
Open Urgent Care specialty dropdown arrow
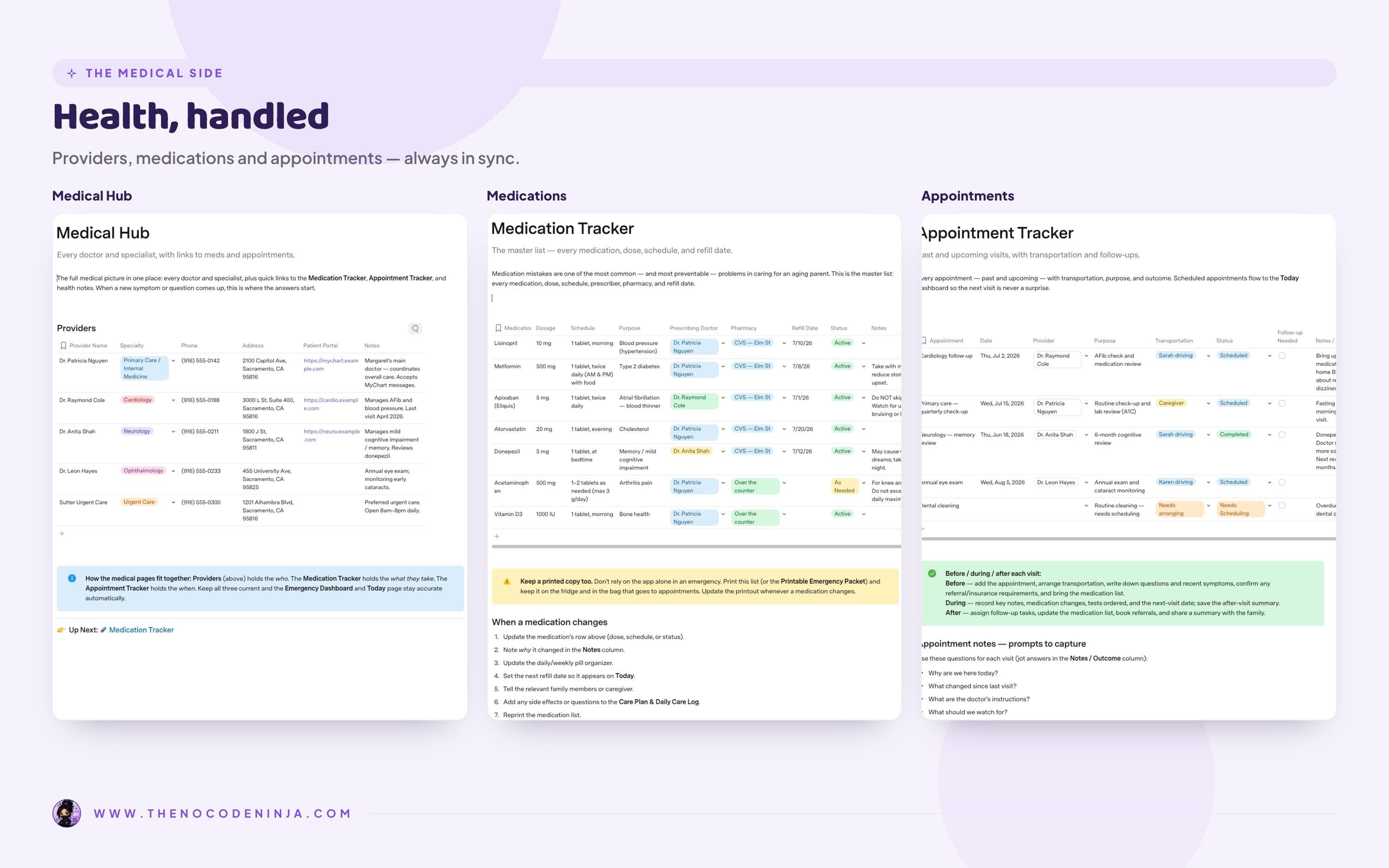(173, 502)
